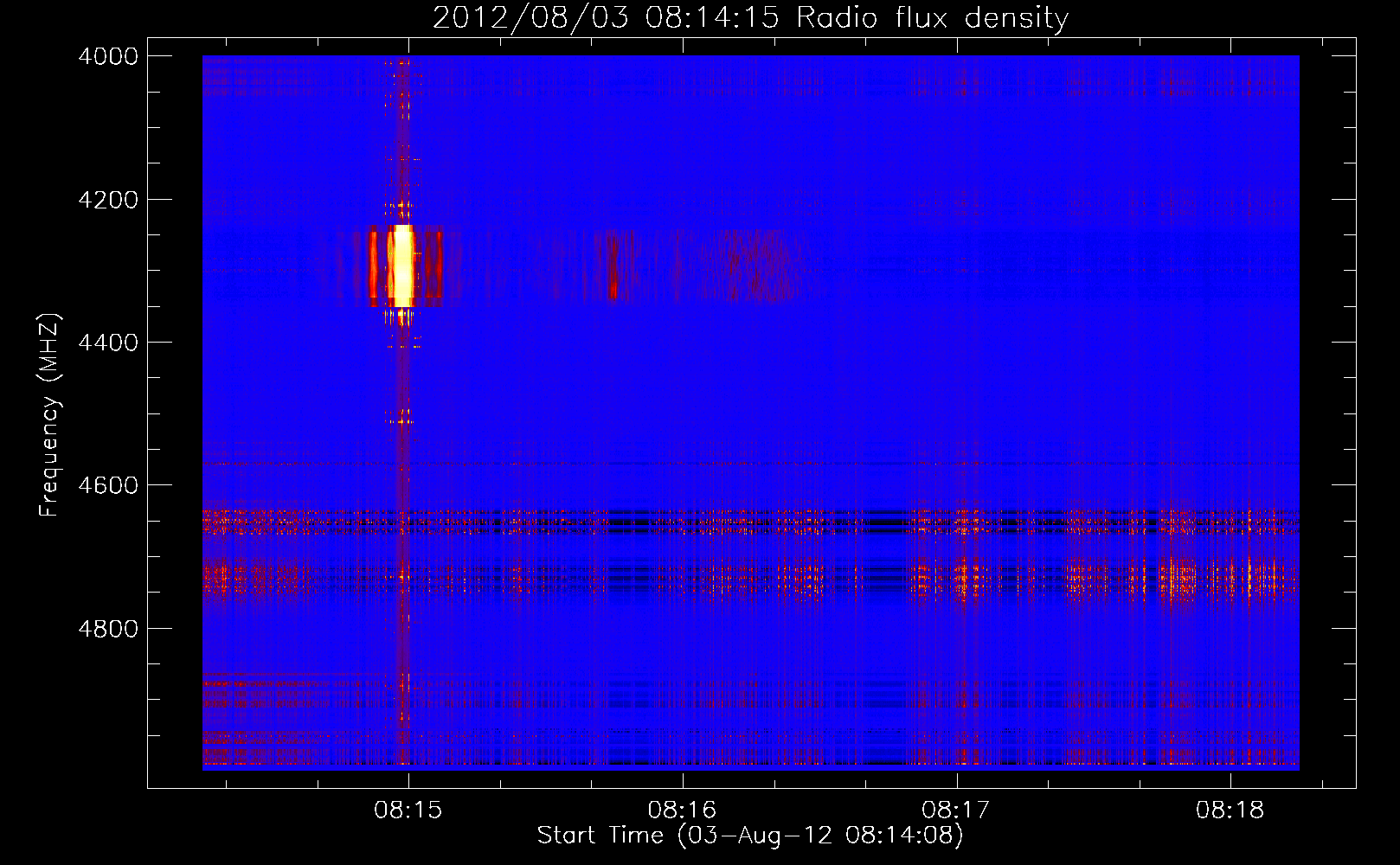The height and width of the screenshot is (865, 1400).
Task: Click the plot title "2012/08/03 08:14:15 Radio flux density"
Action: coord(750,17)
